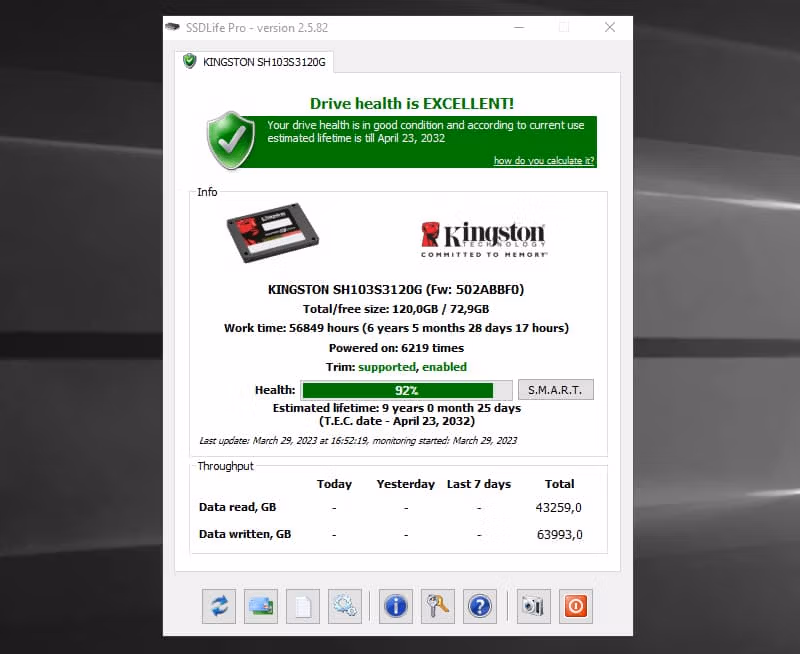Image resolution: width=800 pixels, height=654 pixels.
Task: Click the 'Total' column header
Action: 560,484
